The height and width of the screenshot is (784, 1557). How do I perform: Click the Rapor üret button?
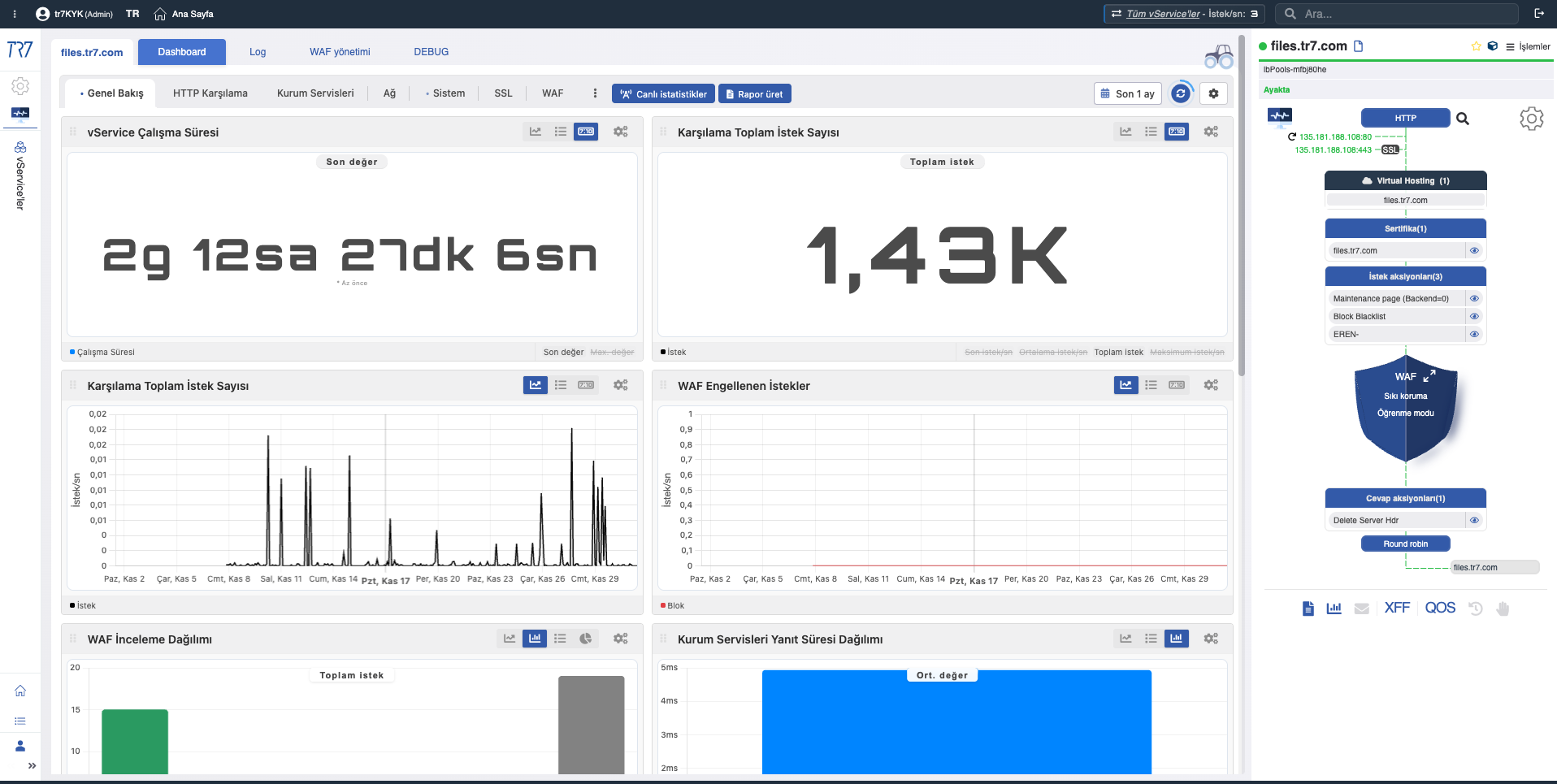click(754, 94)
